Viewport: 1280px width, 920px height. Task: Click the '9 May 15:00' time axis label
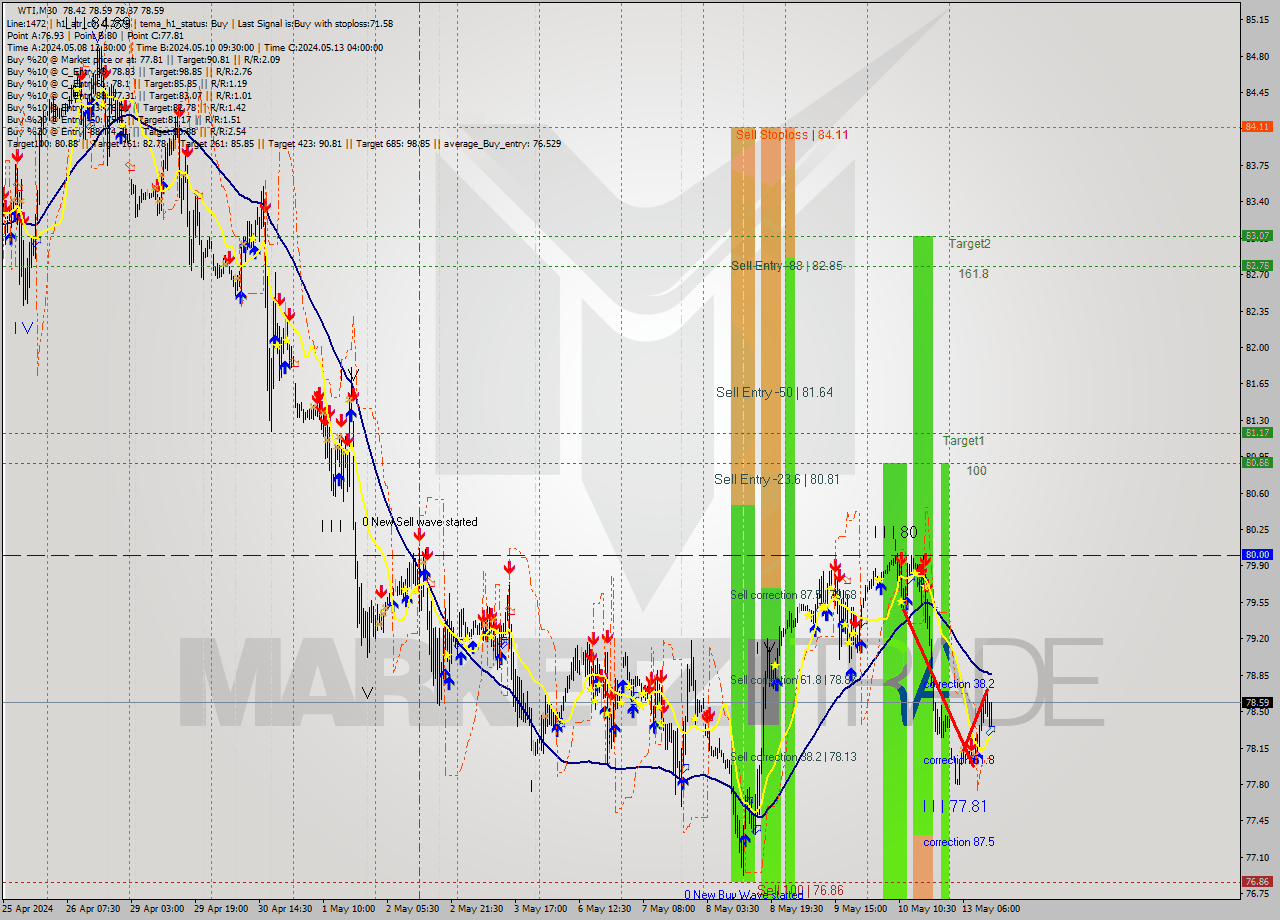click(861, 909)
